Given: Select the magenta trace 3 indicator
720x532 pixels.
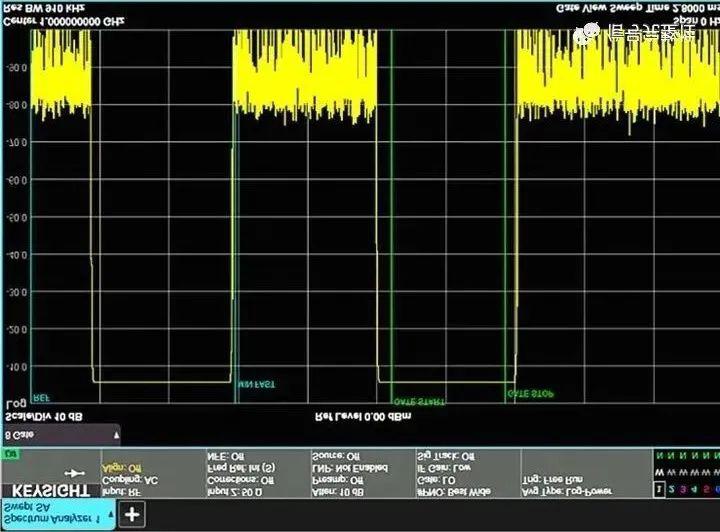Looking at the screenshot, I should (683, 489).
